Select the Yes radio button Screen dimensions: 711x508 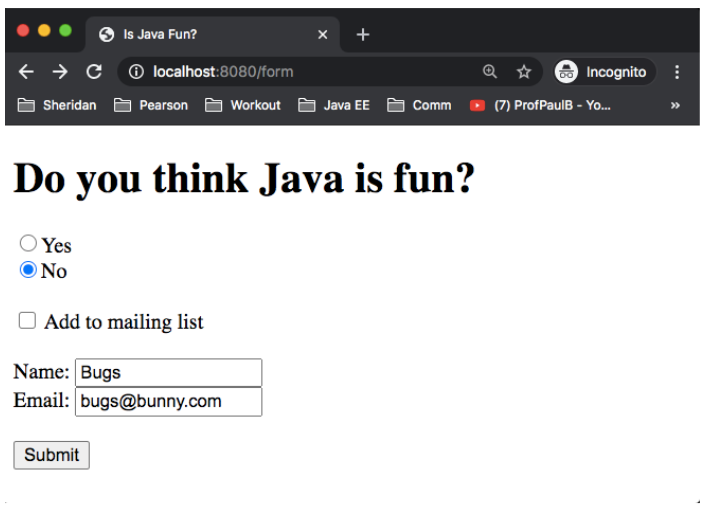click(x=28, y=244)
